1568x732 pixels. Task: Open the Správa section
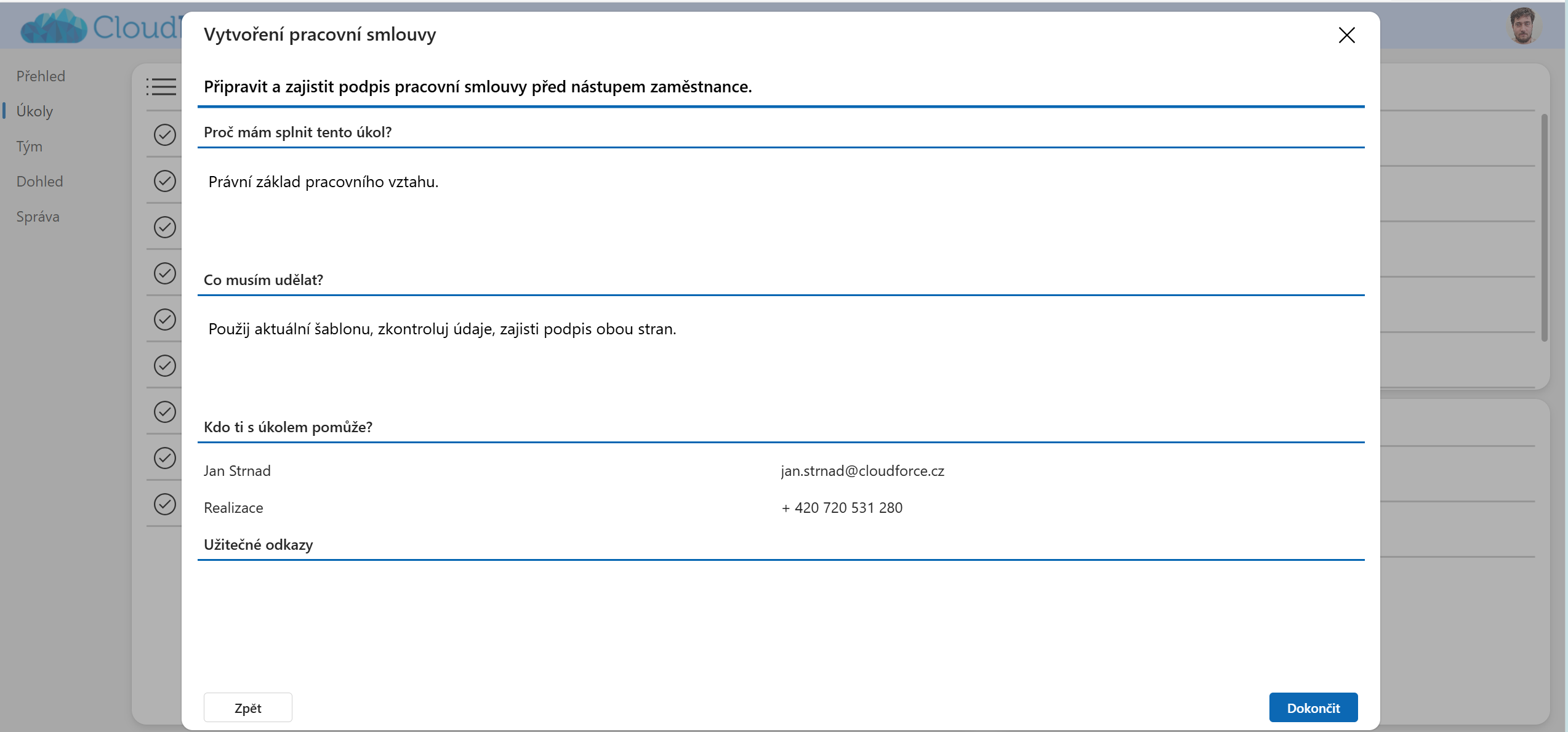point(38,217)
